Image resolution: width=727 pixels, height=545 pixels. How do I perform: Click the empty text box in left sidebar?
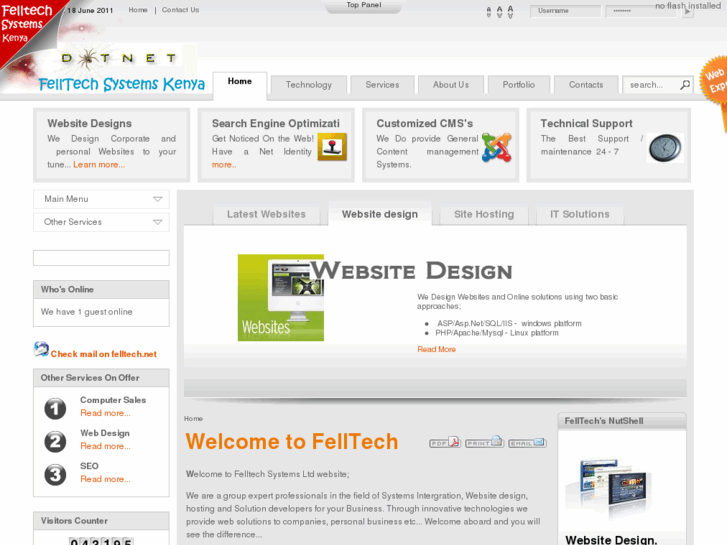pyautogui.click(x=101, y=258)
